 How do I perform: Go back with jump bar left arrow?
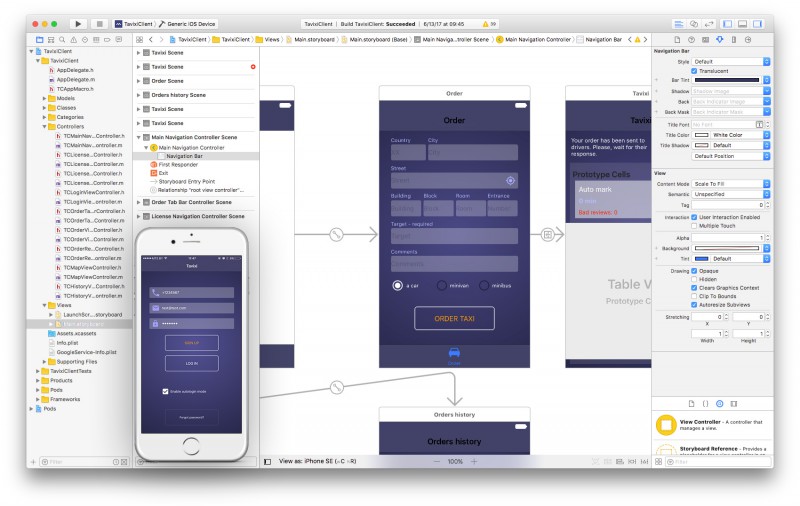151,39
